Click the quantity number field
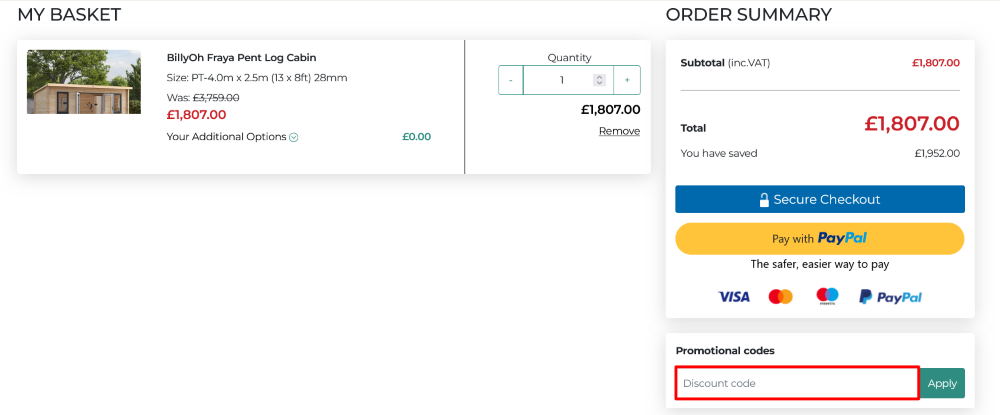 pyautogui.click(x=568, y=80)
